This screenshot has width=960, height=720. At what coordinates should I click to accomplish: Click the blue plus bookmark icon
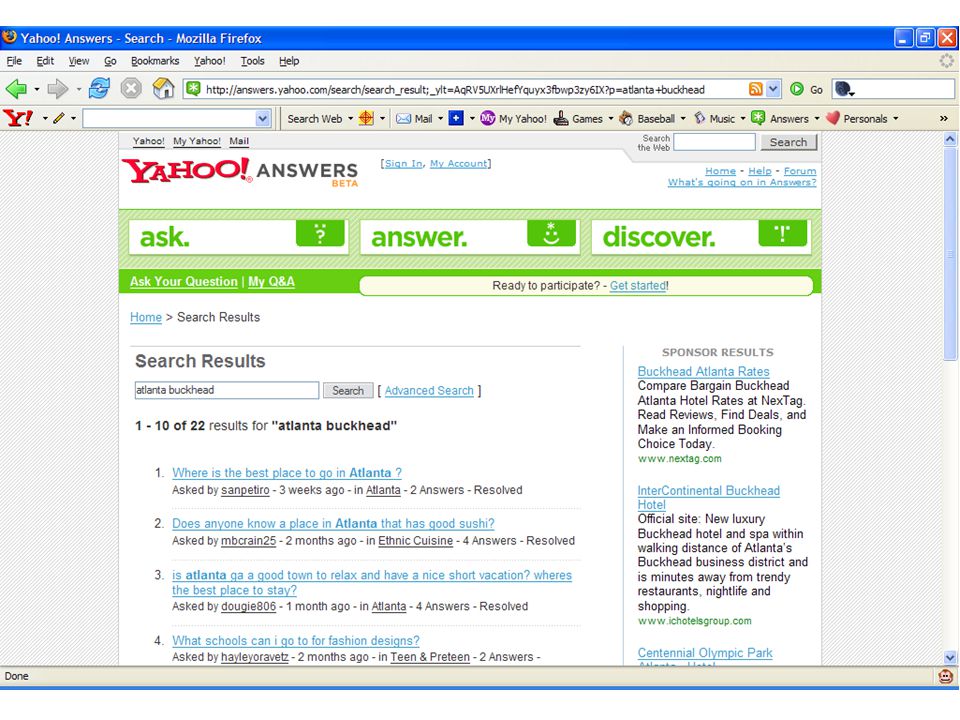[456, 118]
